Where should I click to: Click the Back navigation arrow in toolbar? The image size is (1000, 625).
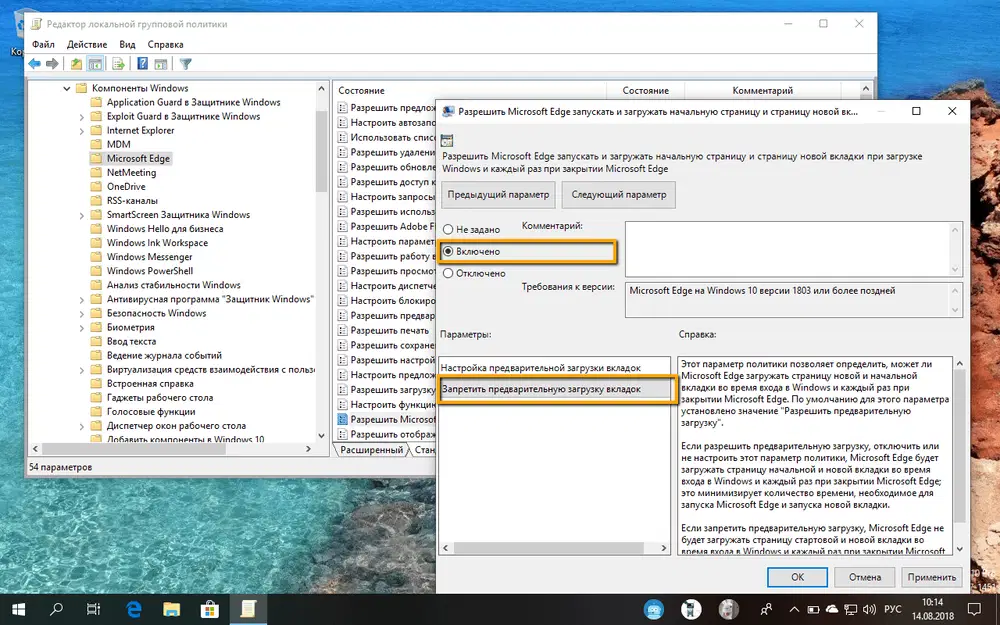pos(33,63)
